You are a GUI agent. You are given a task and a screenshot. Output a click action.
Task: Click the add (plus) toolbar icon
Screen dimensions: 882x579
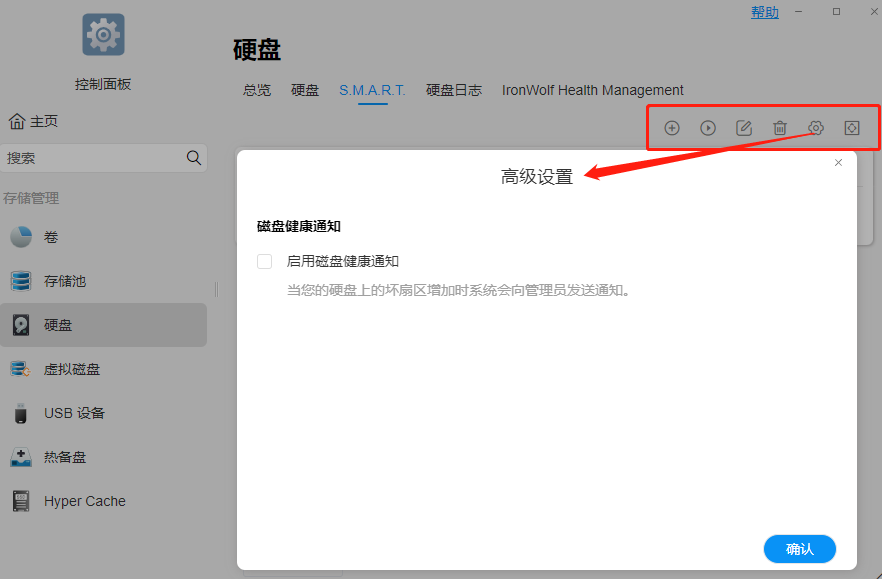672,128
